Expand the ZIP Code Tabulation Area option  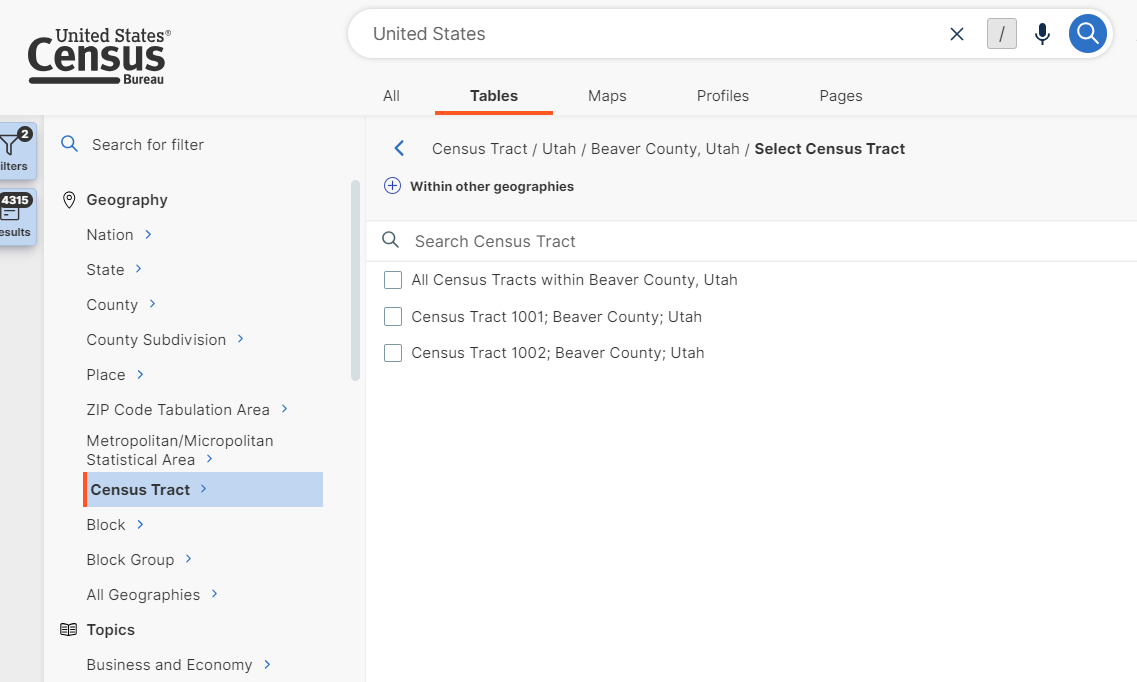[178, 409]
